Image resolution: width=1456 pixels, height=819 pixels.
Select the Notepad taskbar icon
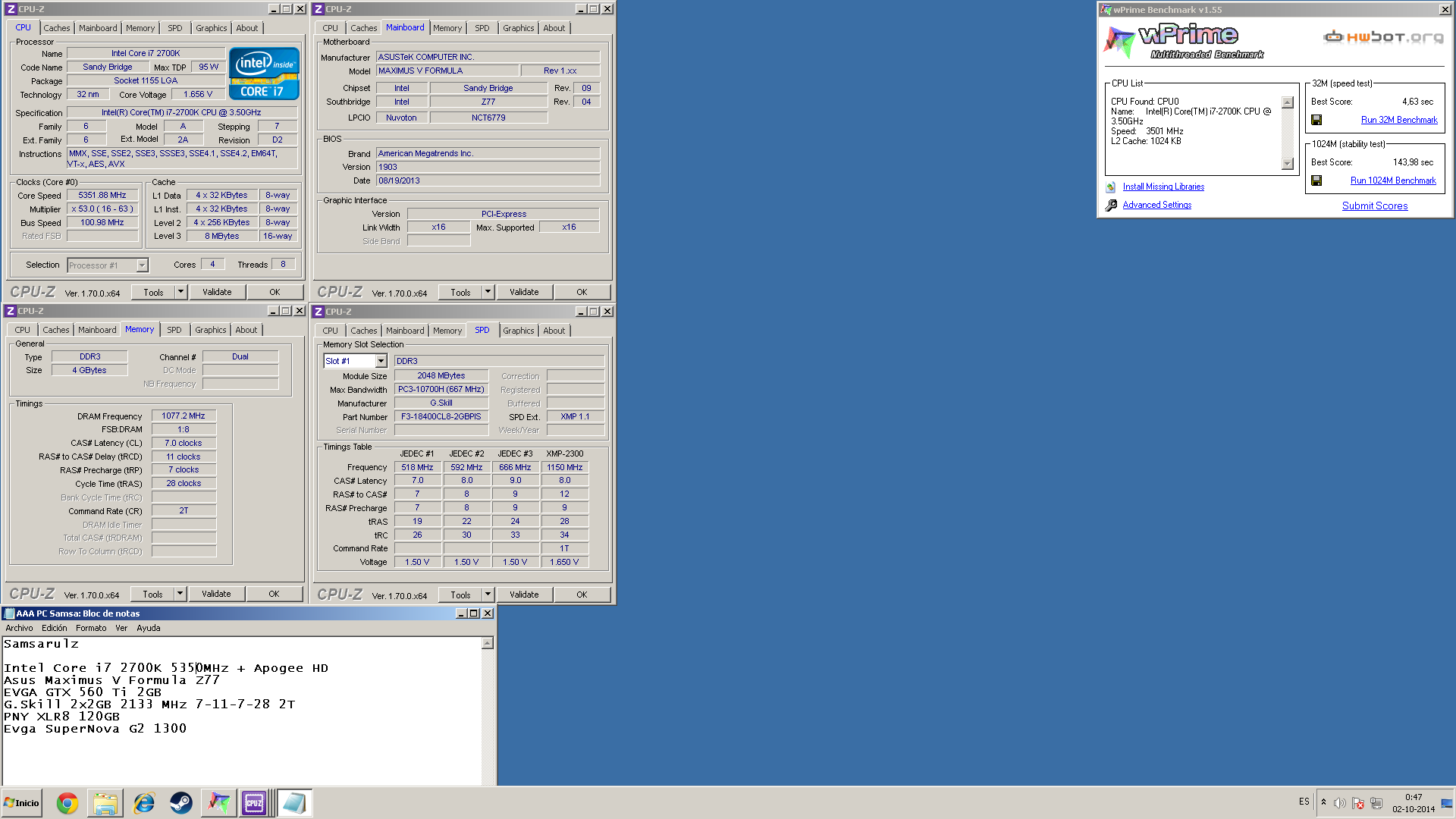pos(294,803)
